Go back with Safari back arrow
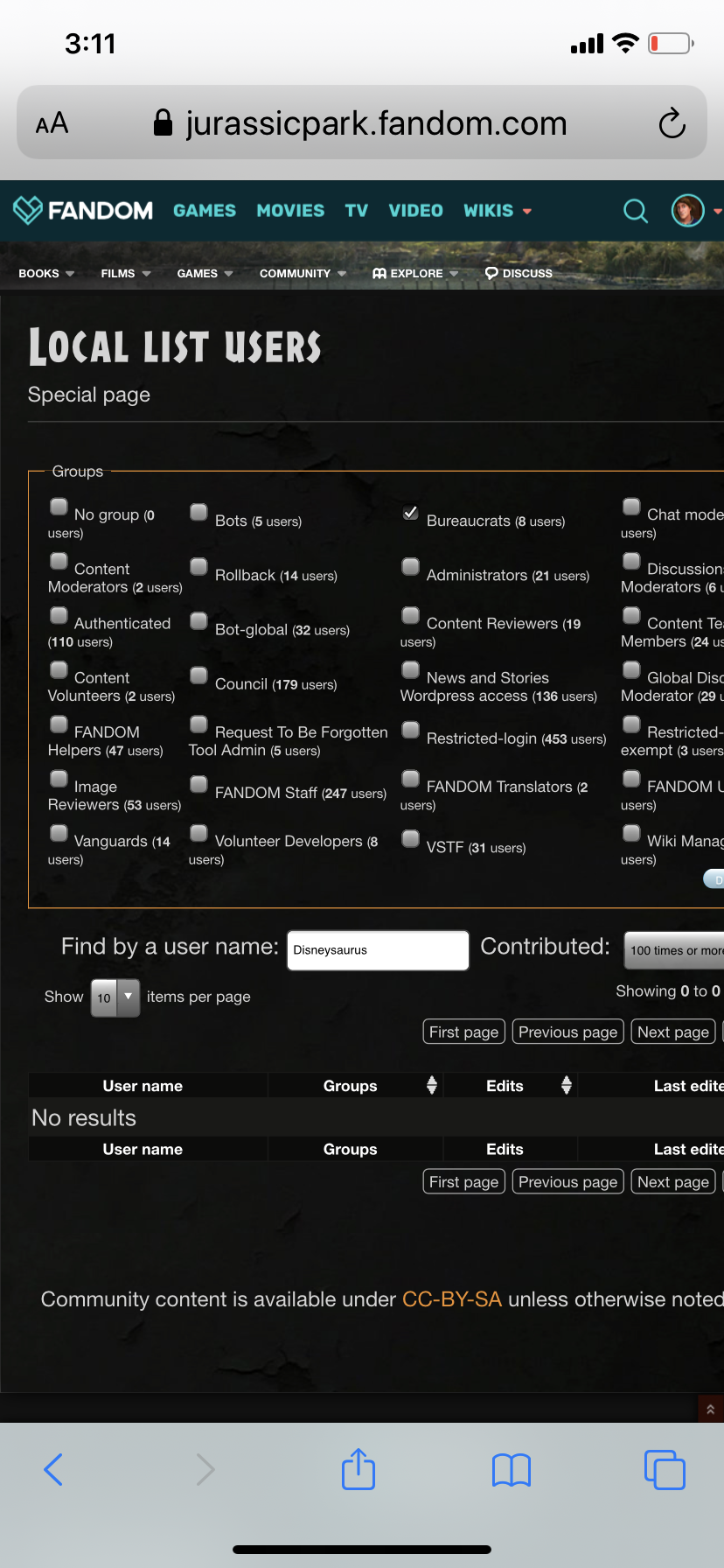 [53, 1470]
